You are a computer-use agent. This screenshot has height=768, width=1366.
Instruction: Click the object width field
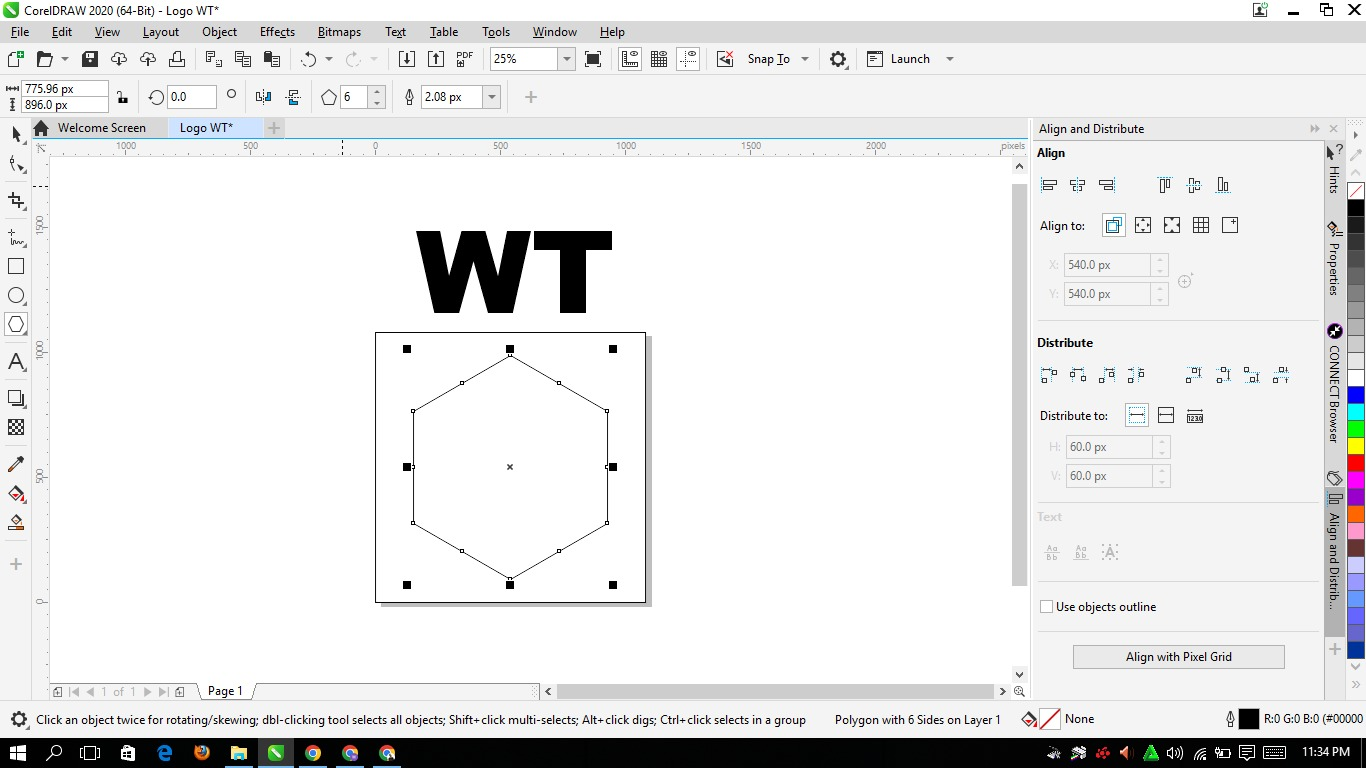point(65,89)
